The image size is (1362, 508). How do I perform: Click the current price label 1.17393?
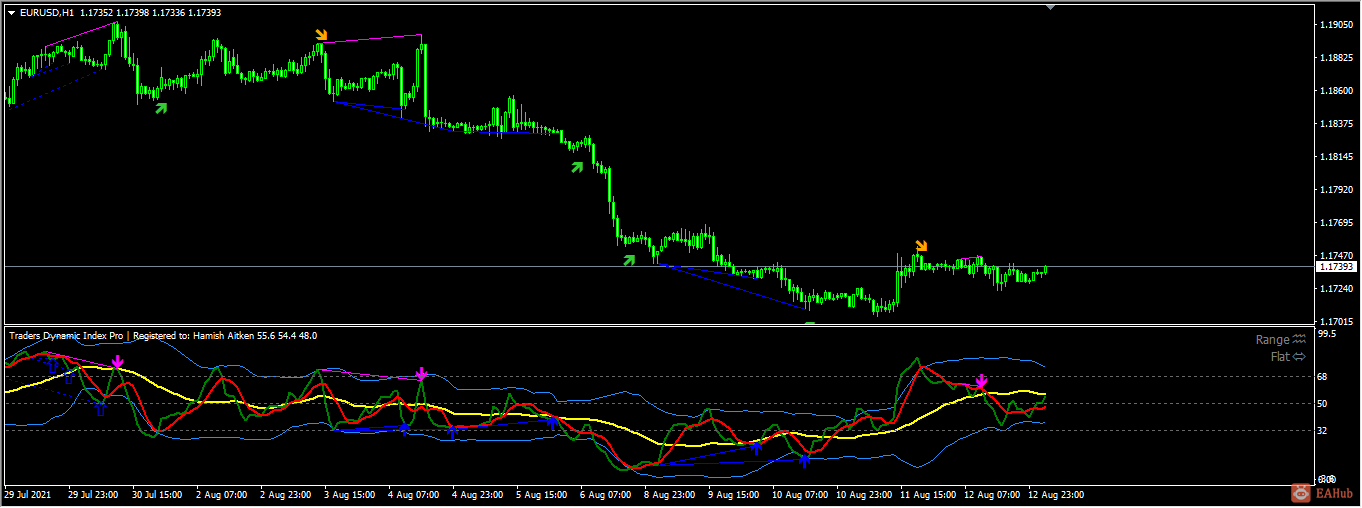pos(1336,267)
